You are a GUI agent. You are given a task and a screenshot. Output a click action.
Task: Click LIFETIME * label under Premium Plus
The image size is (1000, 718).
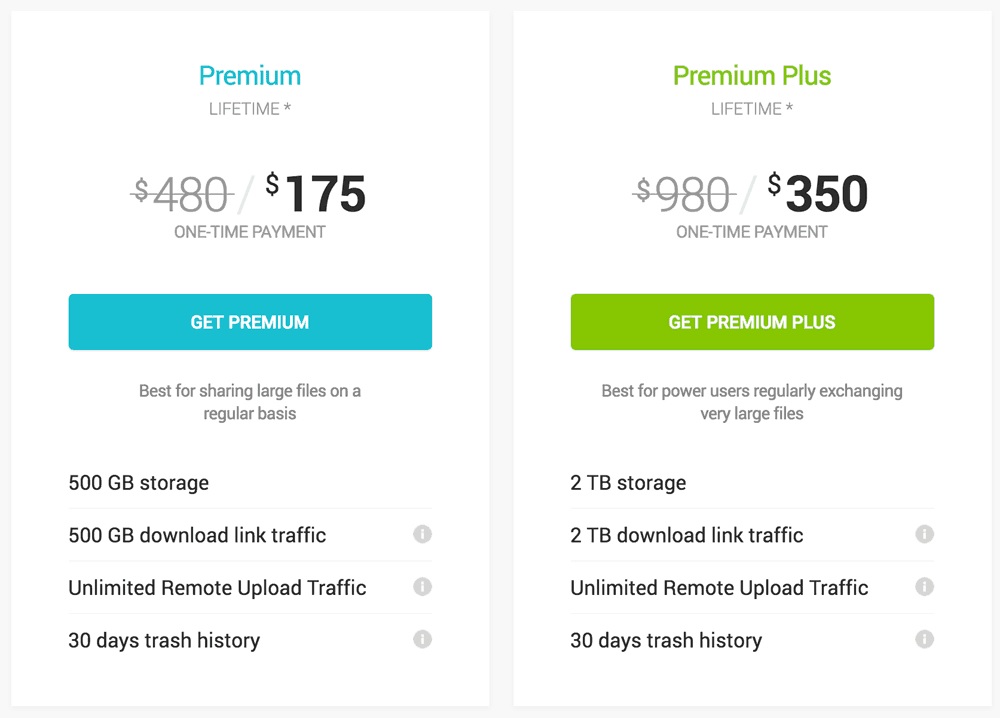coord(752,109)
